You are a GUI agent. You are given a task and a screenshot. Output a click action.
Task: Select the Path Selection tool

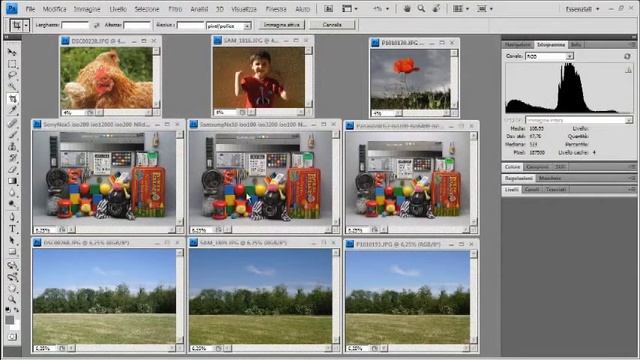tap(12, 240)
